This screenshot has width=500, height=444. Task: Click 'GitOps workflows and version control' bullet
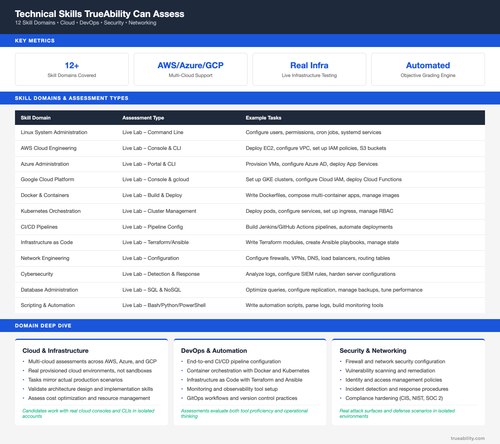point(242,398)
